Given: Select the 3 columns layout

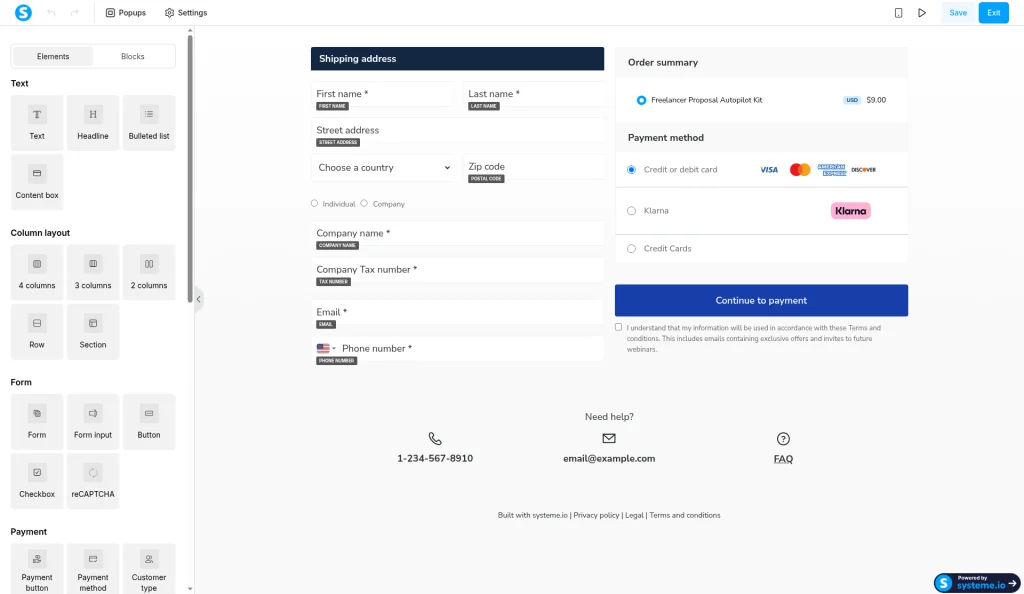Looking at the screenshot, I should pos(93,272).
